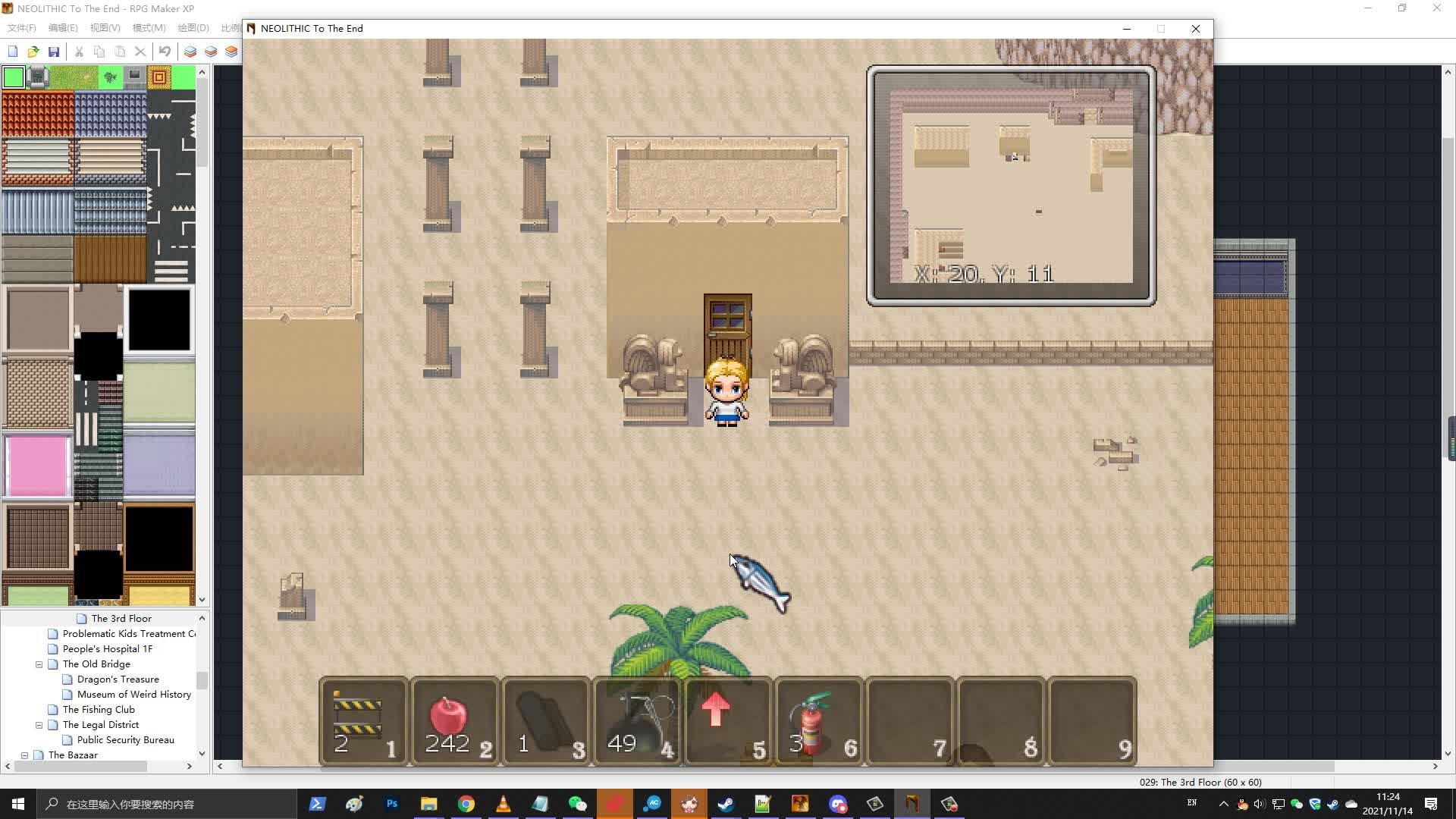Collapse The Old Bridge tree node
The height and width of the screenshot is (819, 1456).
39,664
